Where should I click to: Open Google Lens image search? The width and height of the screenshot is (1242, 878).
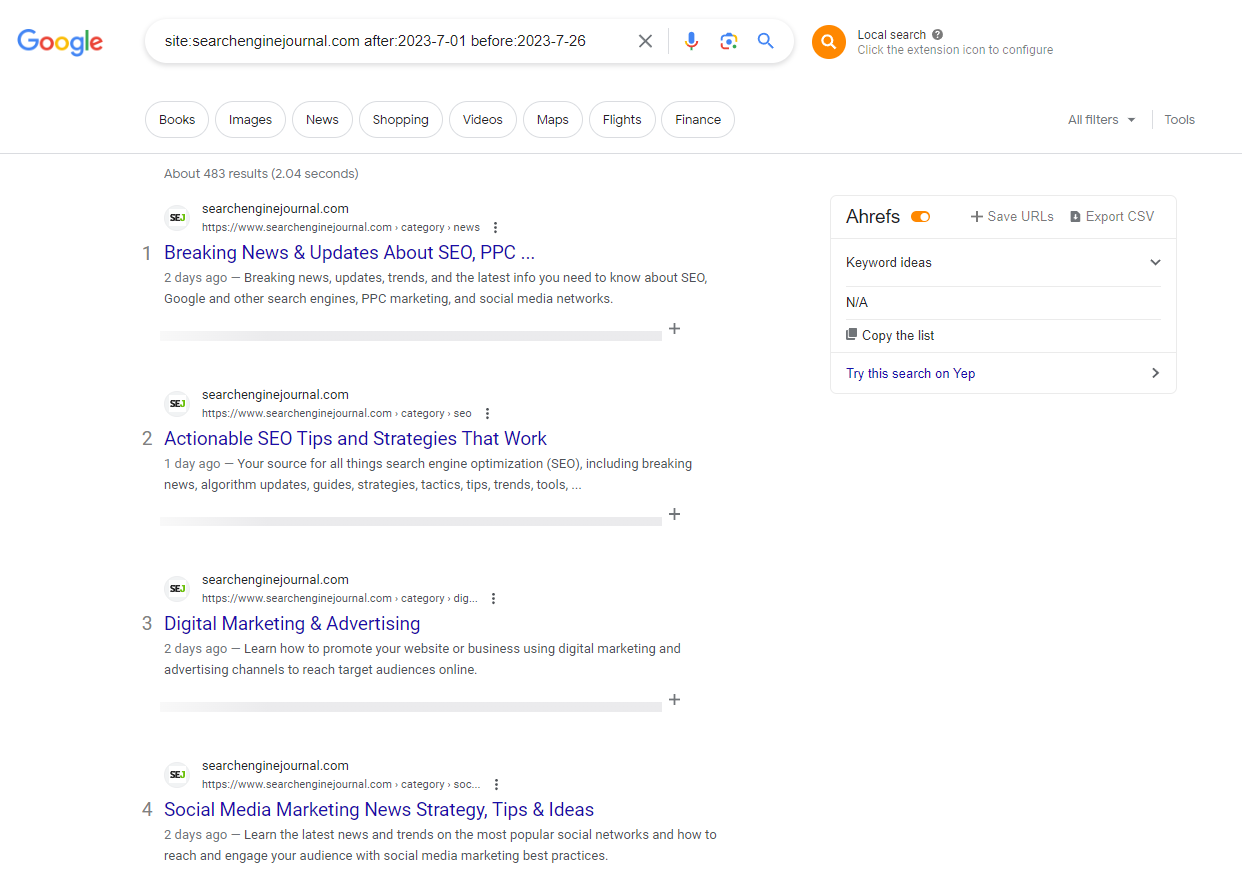point(728,41)
